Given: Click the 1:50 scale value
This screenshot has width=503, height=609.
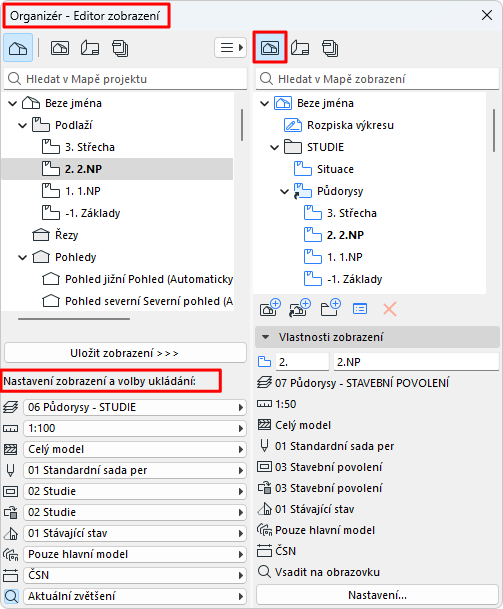Looking at the screenshot, I should click(285, 404).
